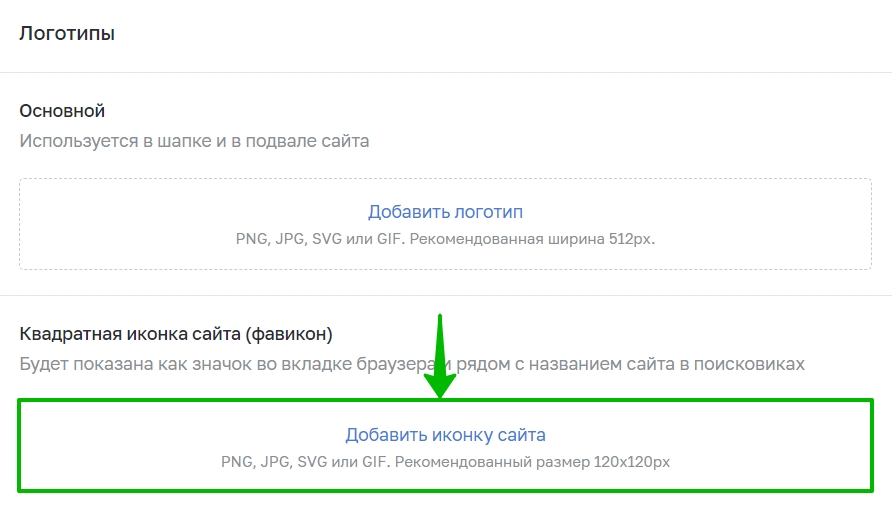The width and height of the screenshot is (892, 512).
Task: Click the green downward arrow annotation
Action: pos(440,356)
